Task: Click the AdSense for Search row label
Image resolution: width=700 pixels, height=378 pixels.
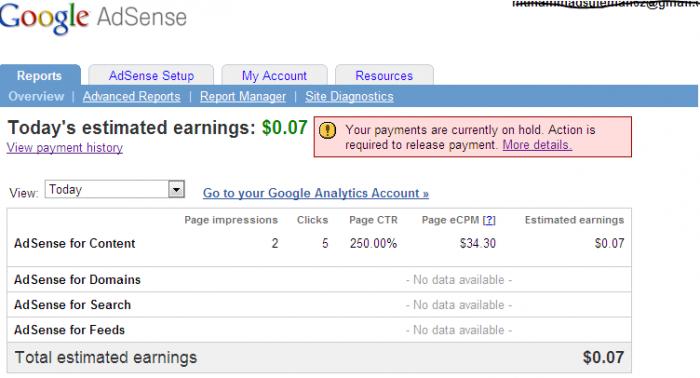Action: point(72,305)
